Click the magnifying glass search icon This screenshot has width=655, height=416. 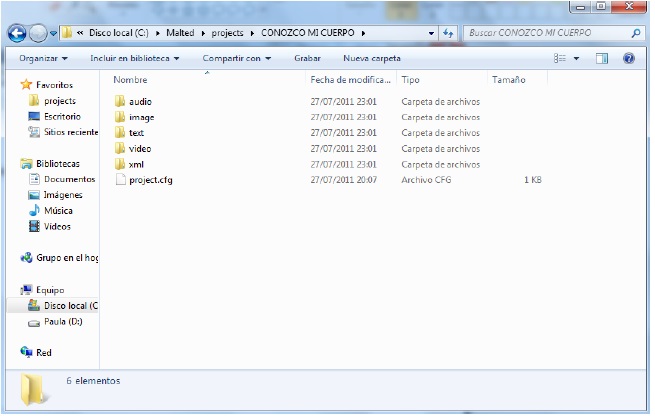pos(636,33)
